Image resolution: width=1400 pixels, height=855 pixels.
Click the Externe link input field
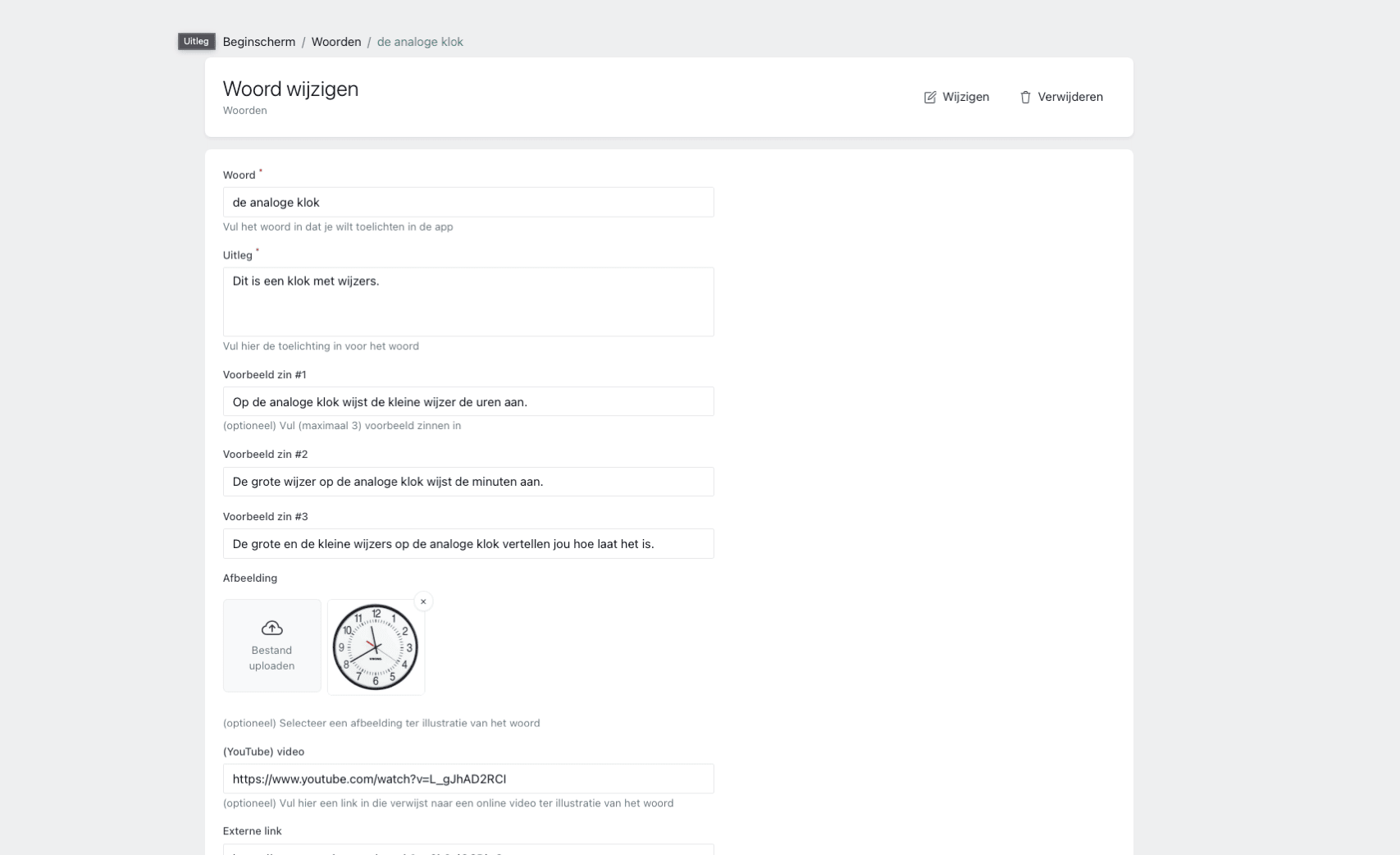(467, 851)
